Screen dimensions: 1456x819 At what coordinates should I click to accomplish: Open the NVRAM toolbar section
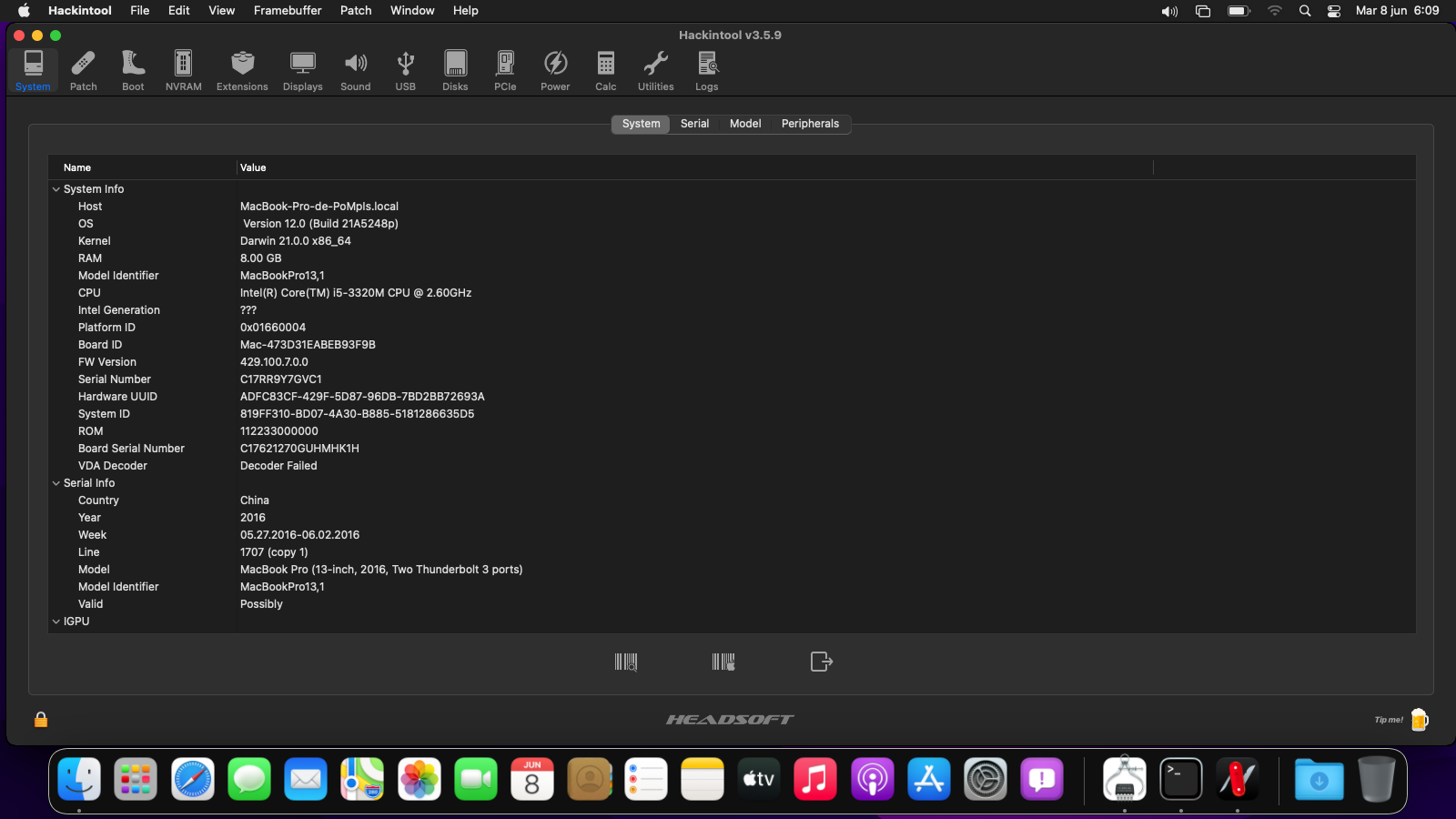[x=183, y=70]
